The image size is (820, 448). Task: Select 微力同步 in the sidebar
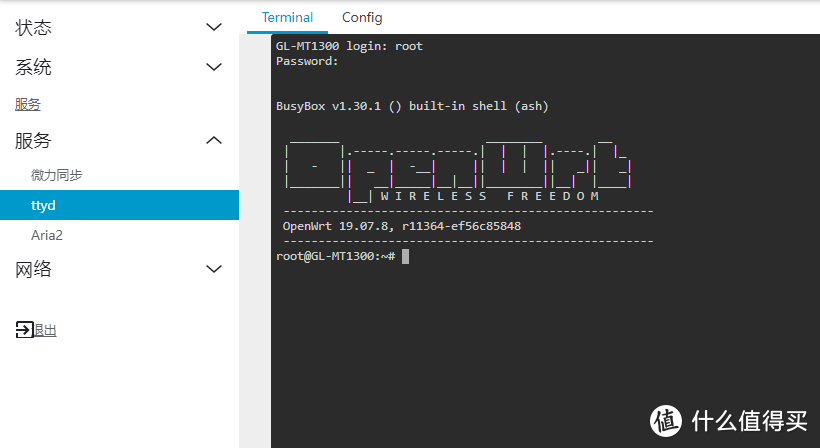(x=56, y=175)
